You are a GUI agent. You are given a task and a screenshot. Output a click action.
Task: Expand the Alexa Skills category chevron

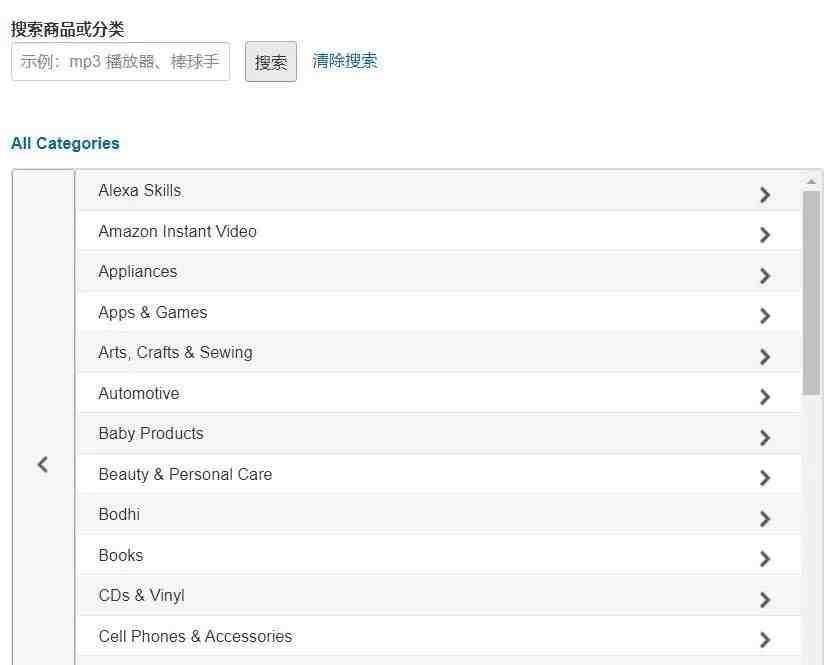(x=765, y=195)
